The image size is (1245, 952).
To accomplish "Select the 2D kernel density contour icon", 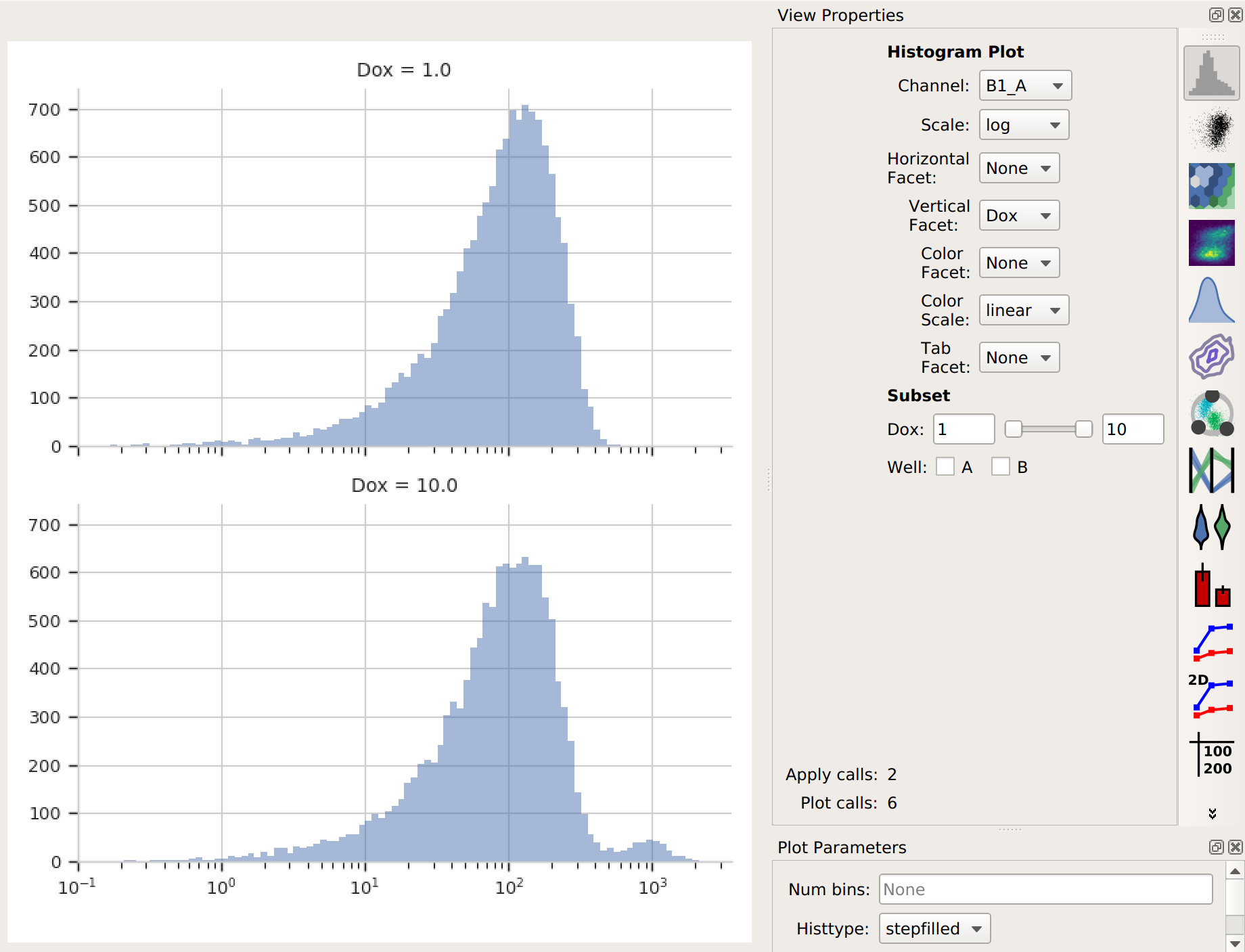I will pyautogui.click(x=1211, y=357).
